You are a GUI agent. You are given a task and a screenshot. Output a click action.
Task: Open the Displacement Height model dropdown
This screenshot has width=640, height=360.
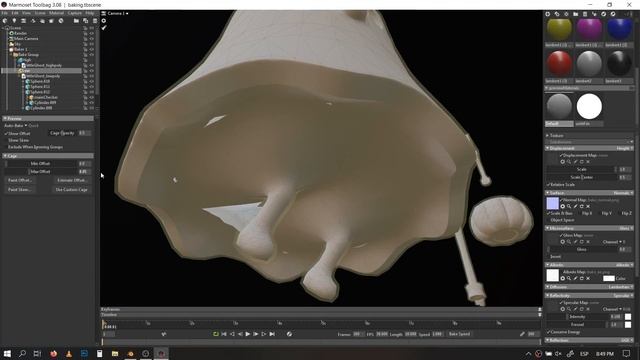[x=624, y=148]
